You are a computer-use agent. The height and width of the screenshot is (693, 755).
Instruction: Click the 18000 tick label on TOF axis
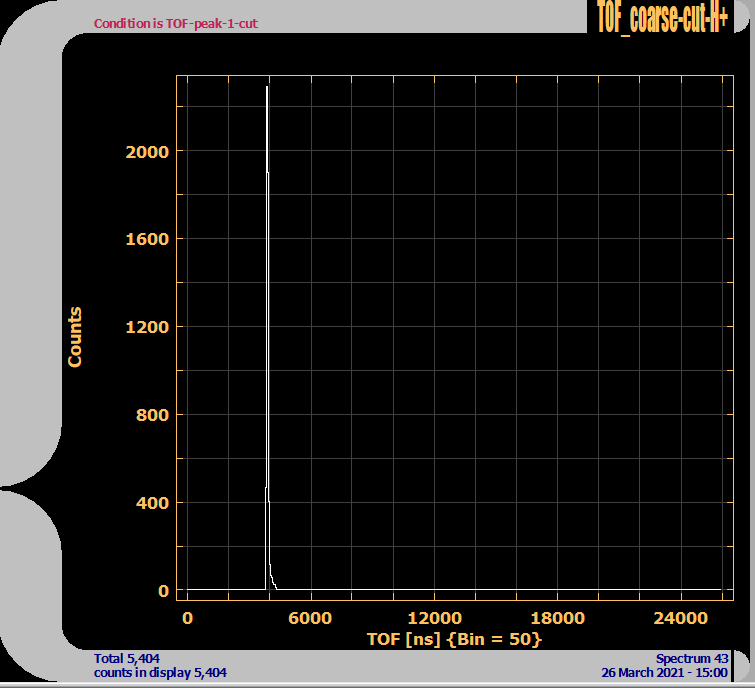tap(558, 618)
